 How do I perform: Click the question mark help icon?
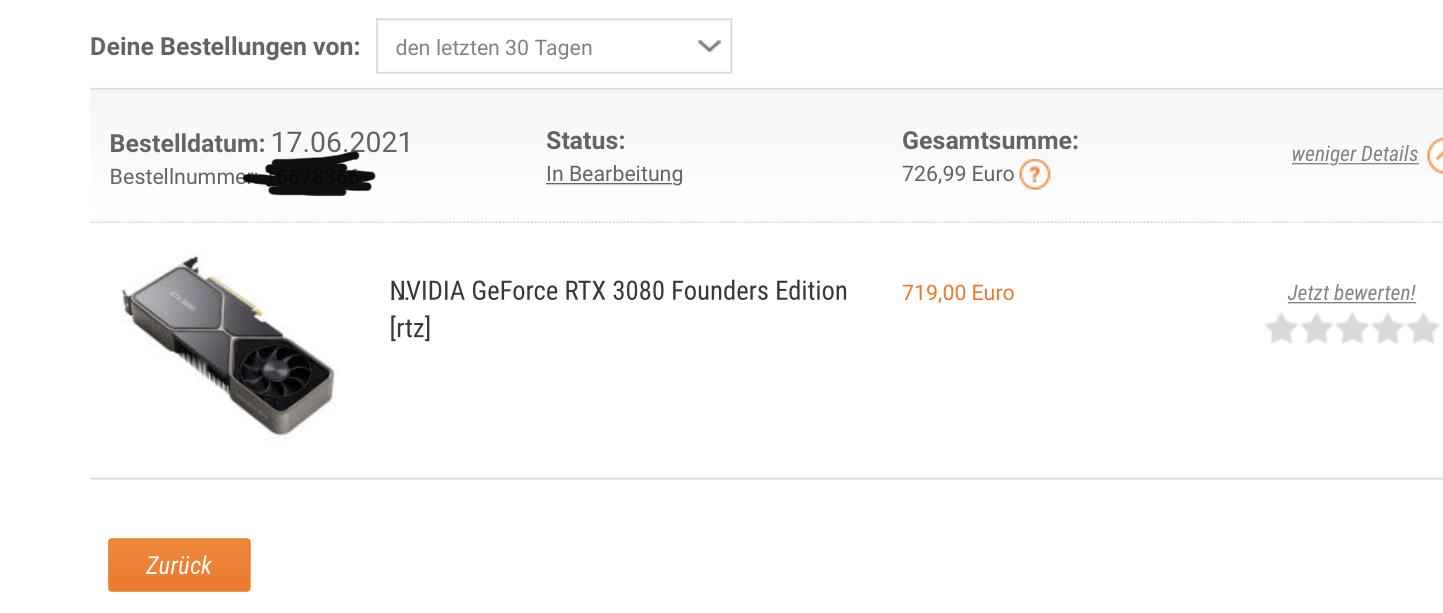click(1034, 175)
